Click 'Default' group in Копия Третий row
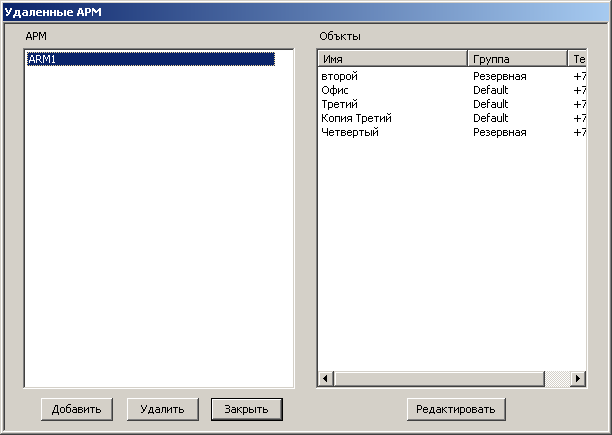 [491, 118]
